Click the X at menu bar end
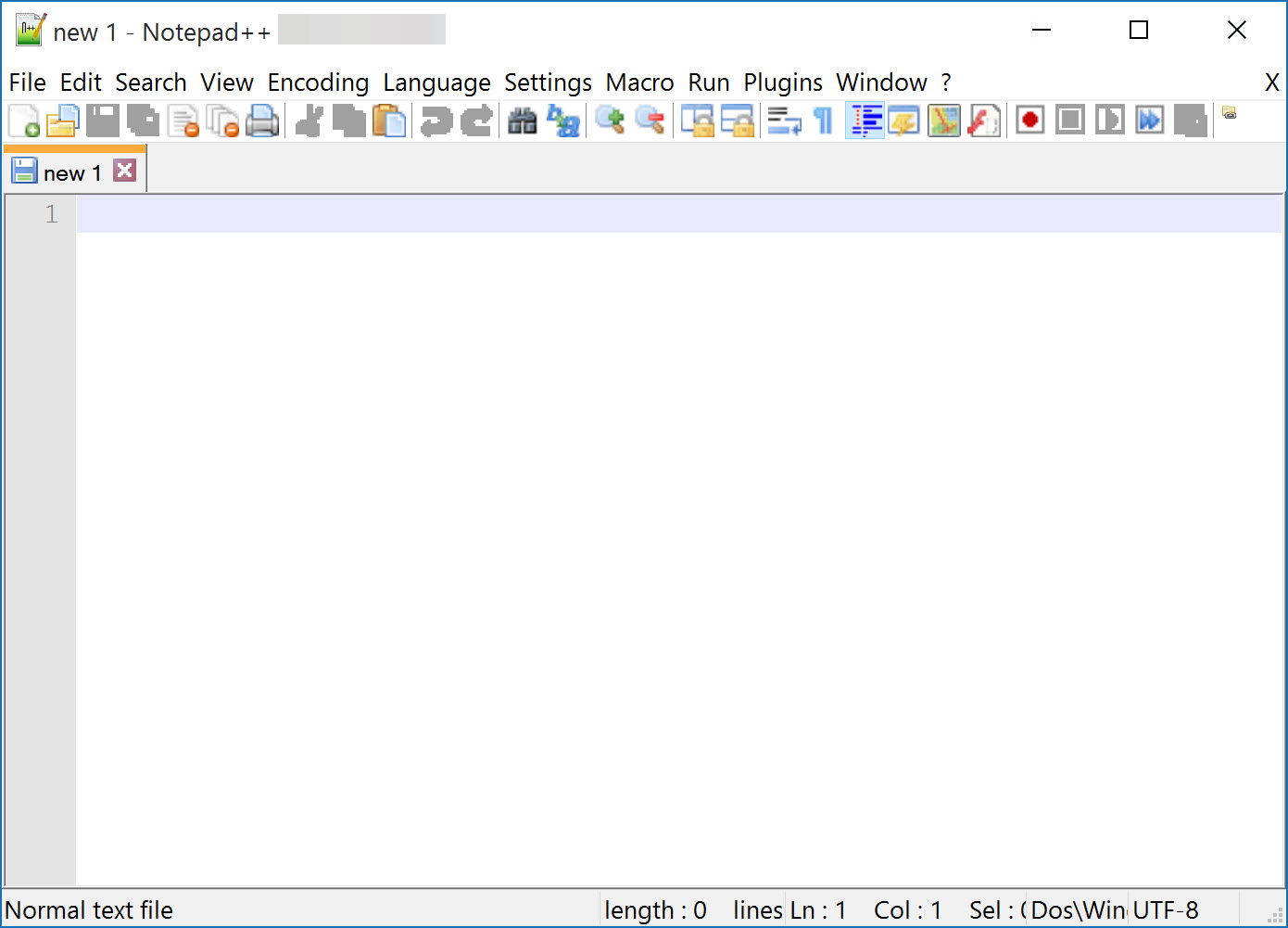The width and height of the screenshot is (1288, 928). coord(1272,83)
